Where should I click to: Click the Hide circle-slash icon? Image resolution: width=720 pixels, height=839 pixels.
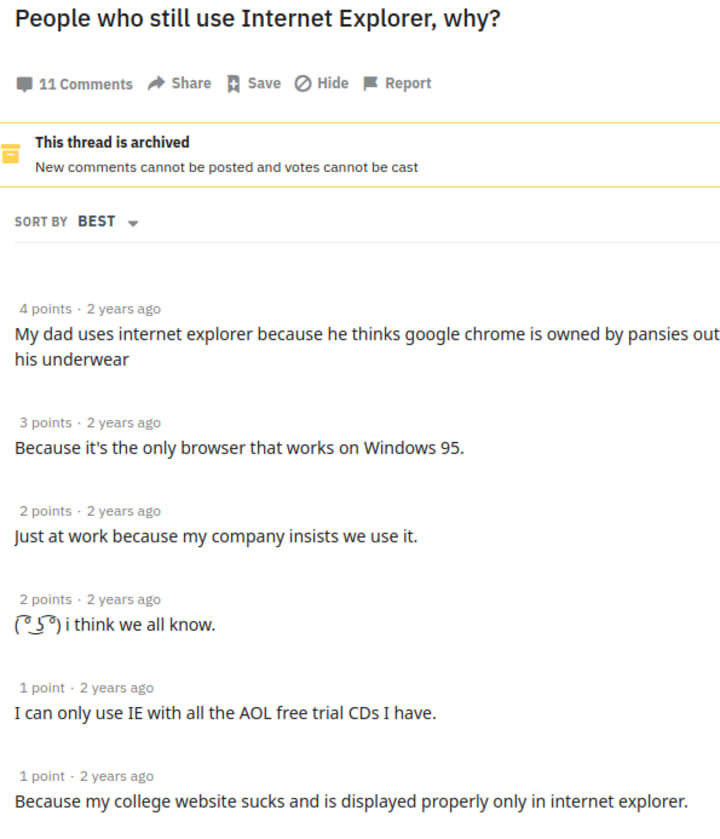(x=302, y=84)
